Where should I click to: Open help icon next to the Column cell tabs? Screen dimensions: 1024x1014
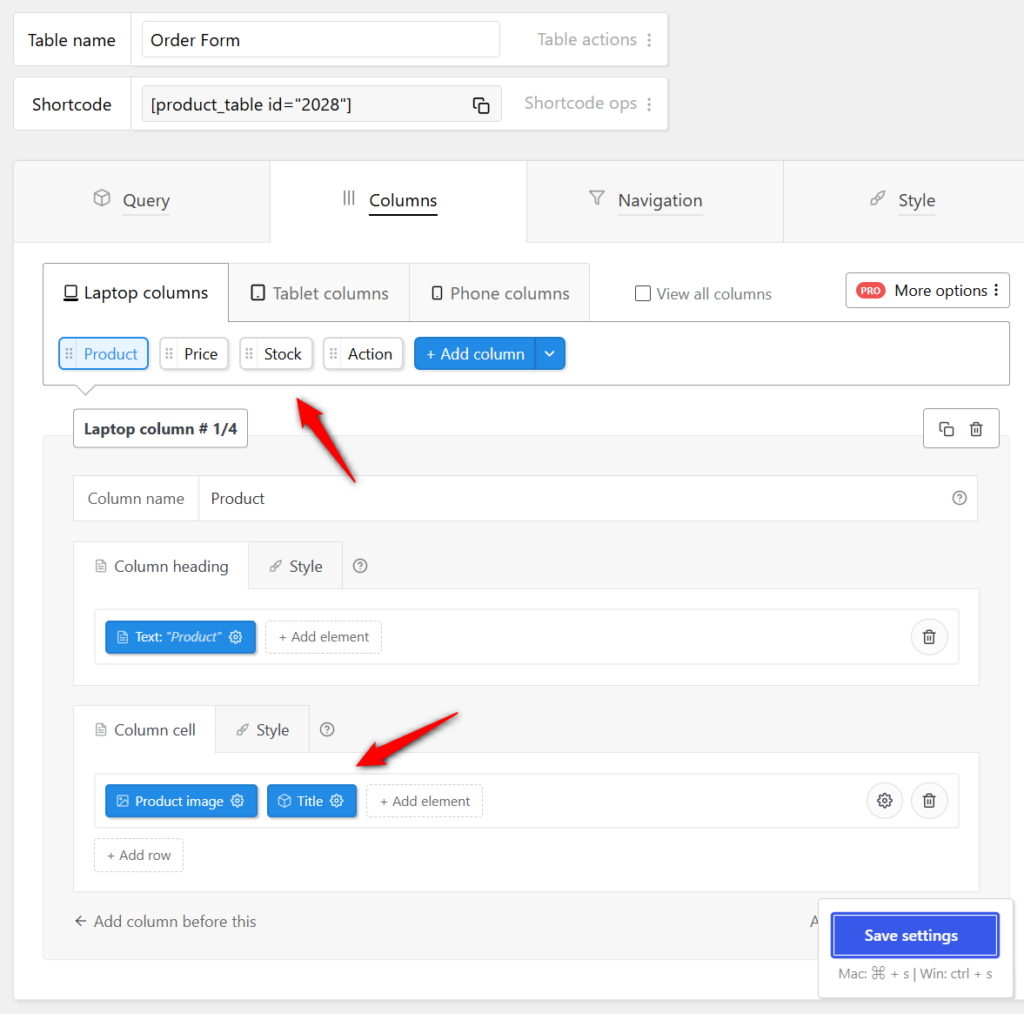click(327, 730)
